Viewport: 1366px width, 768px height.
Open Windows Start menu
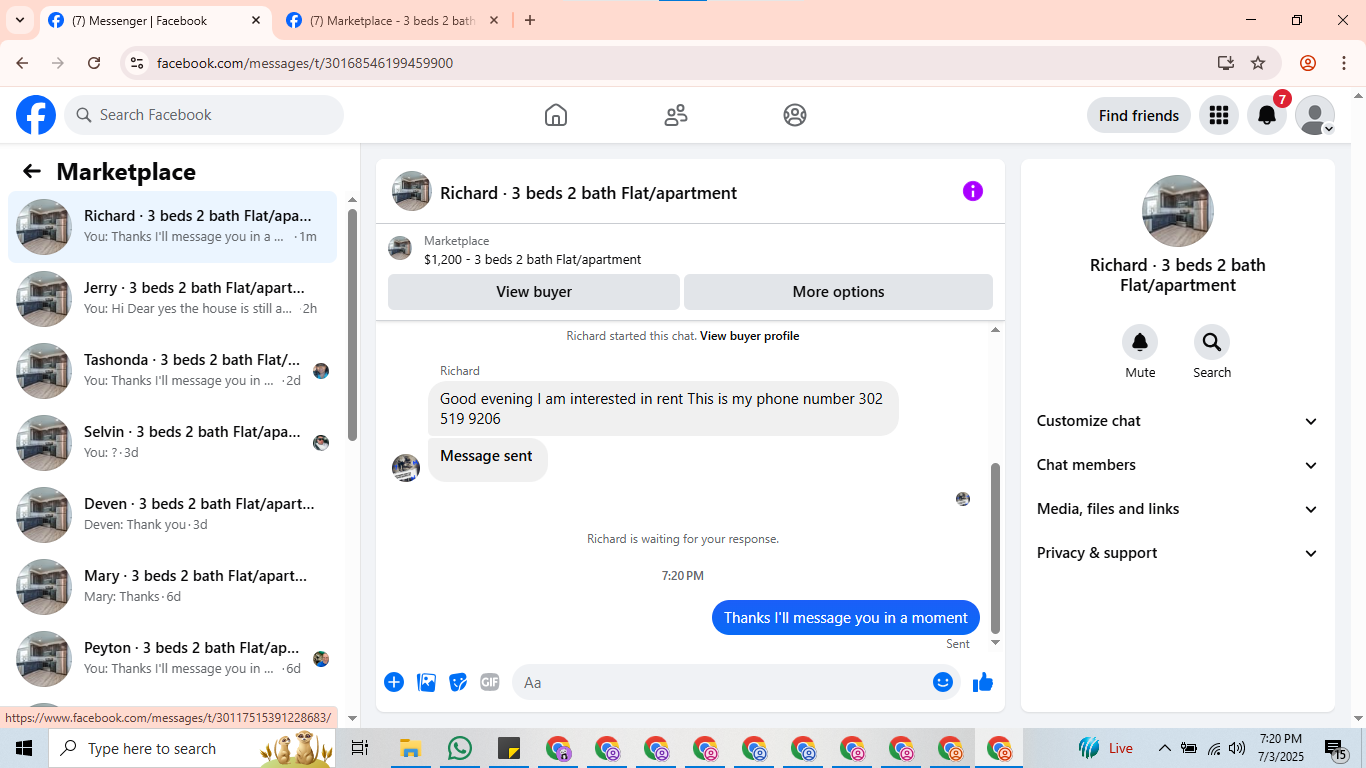click(24, 748)
